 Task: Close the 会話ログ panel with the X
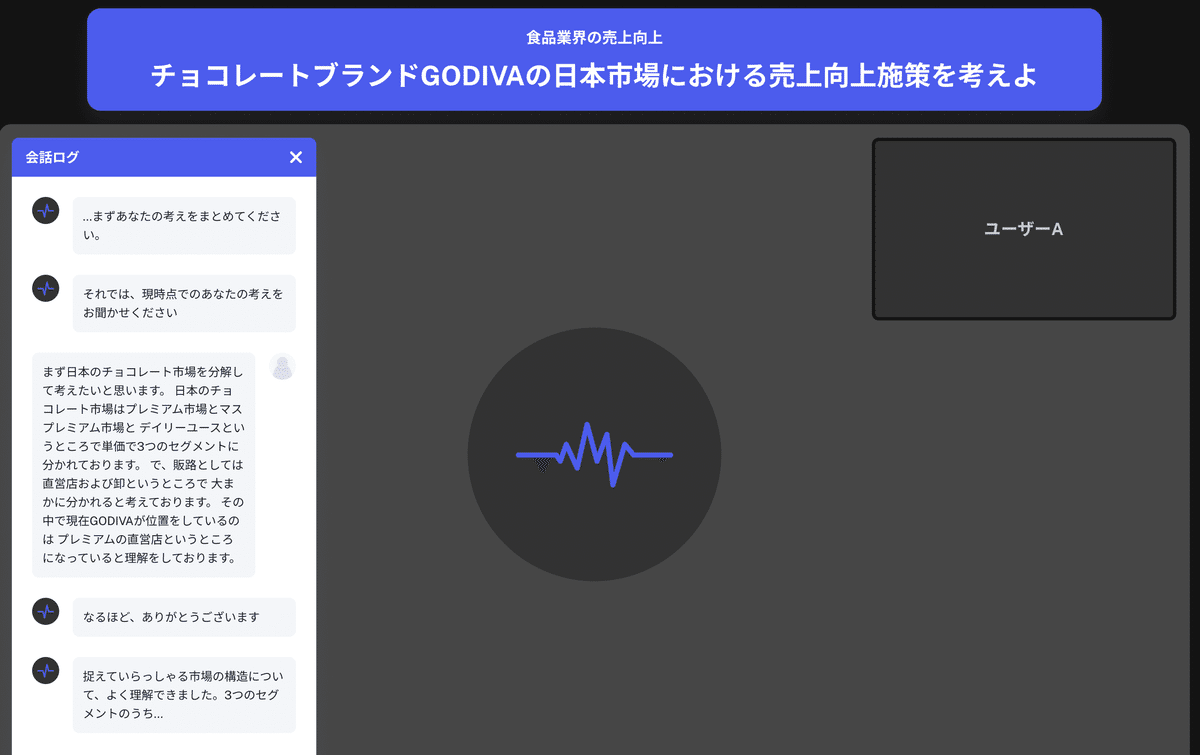[295, 157]
